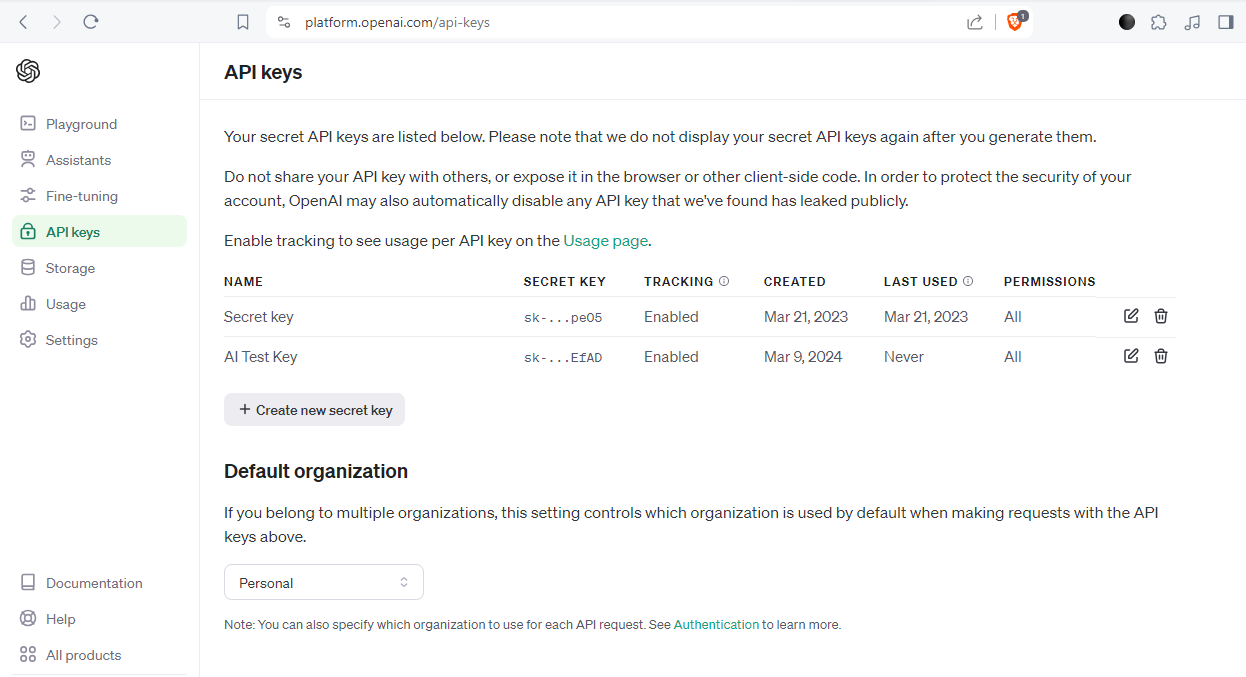The height and width of the screenshot is (677, 1246).
Task: Follow the Authentication link
Action: tap(716, 624)
